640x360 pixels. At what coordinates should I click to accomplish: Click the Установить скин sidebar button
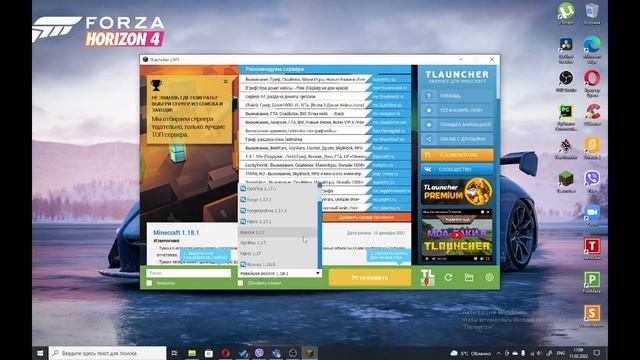[x=457, y=110]
